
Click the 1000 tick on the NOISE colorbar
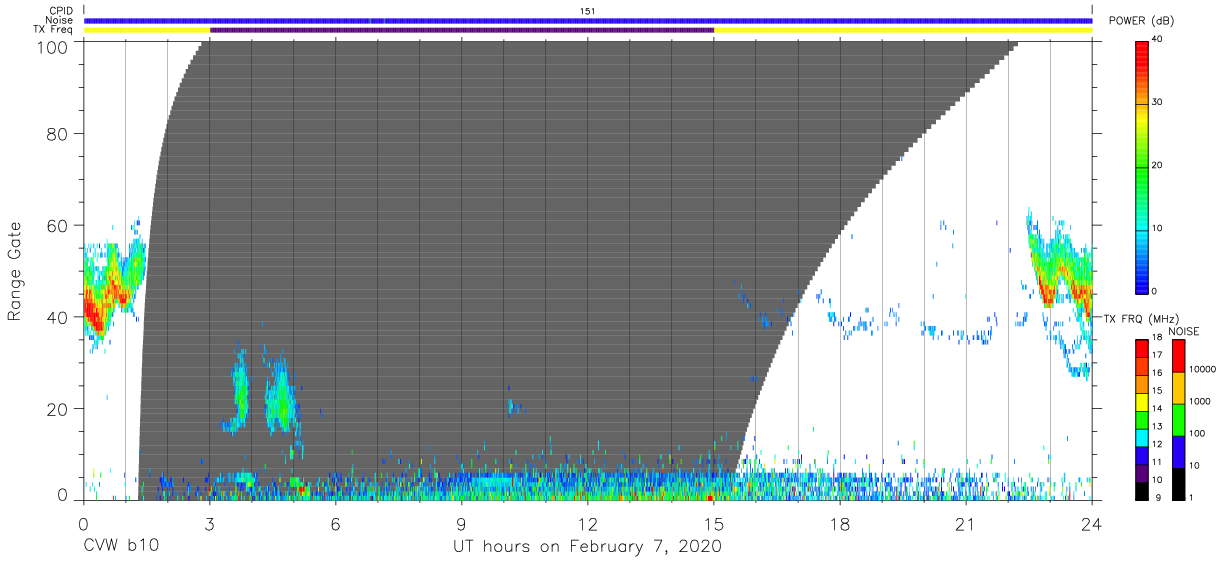[1201, 402]
